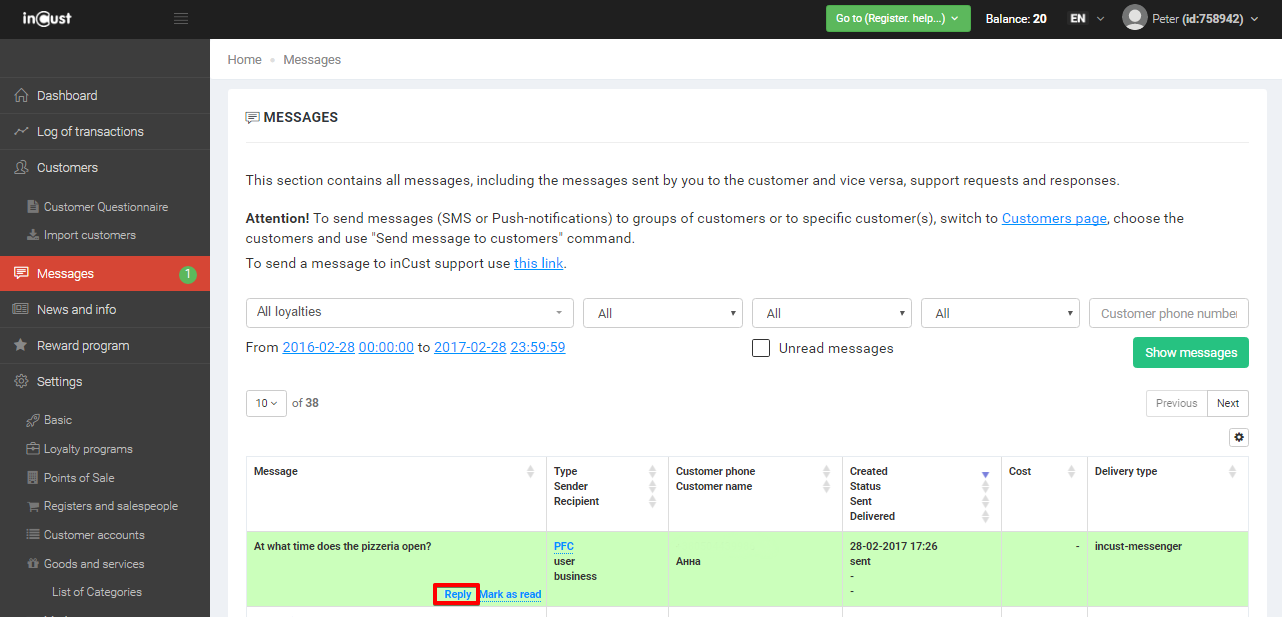Reply to the pizzeria message

[457, 594]
